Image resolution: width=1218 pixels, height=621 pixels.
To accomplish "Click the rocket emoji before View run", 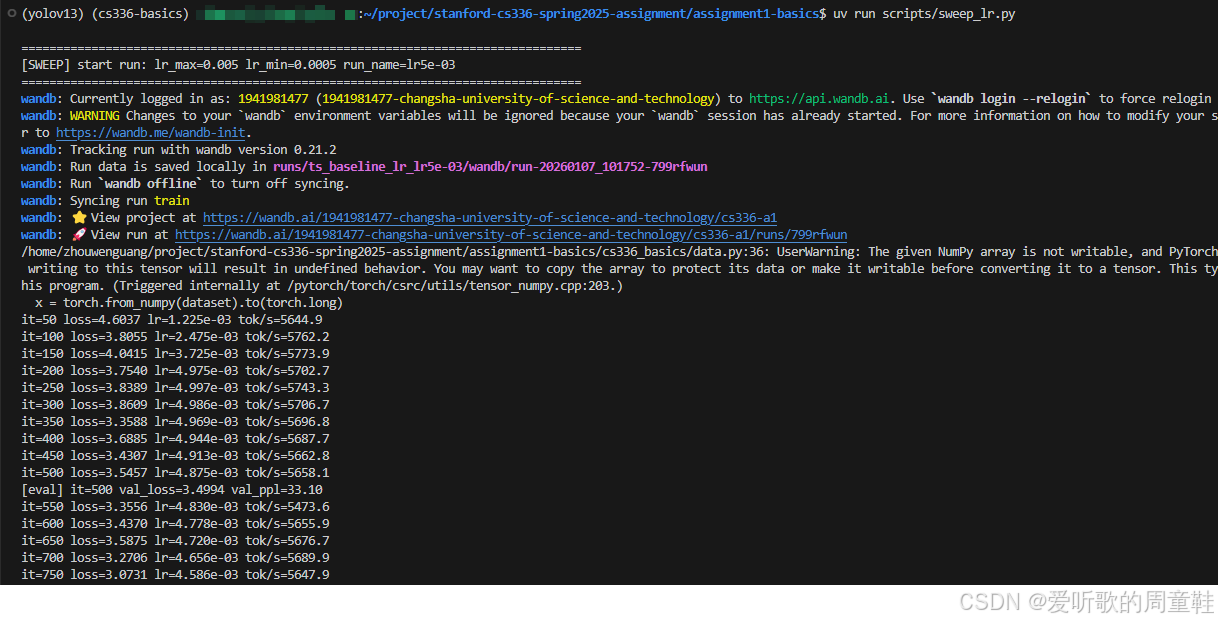I will (78, 234).
